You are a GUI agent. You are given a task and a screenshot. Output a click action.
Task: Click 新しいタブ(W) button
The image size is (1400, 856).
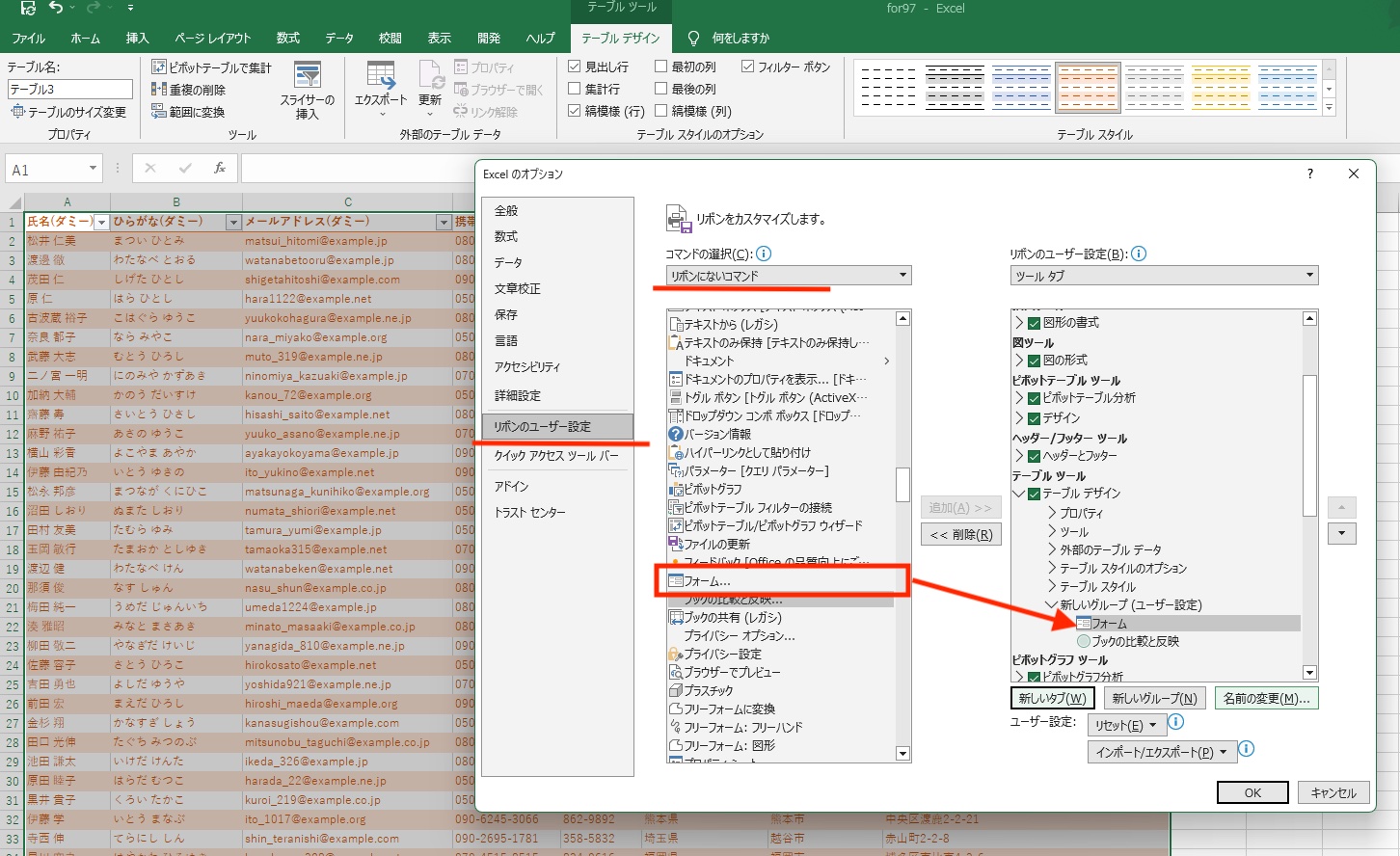[x=1053, y=698]
